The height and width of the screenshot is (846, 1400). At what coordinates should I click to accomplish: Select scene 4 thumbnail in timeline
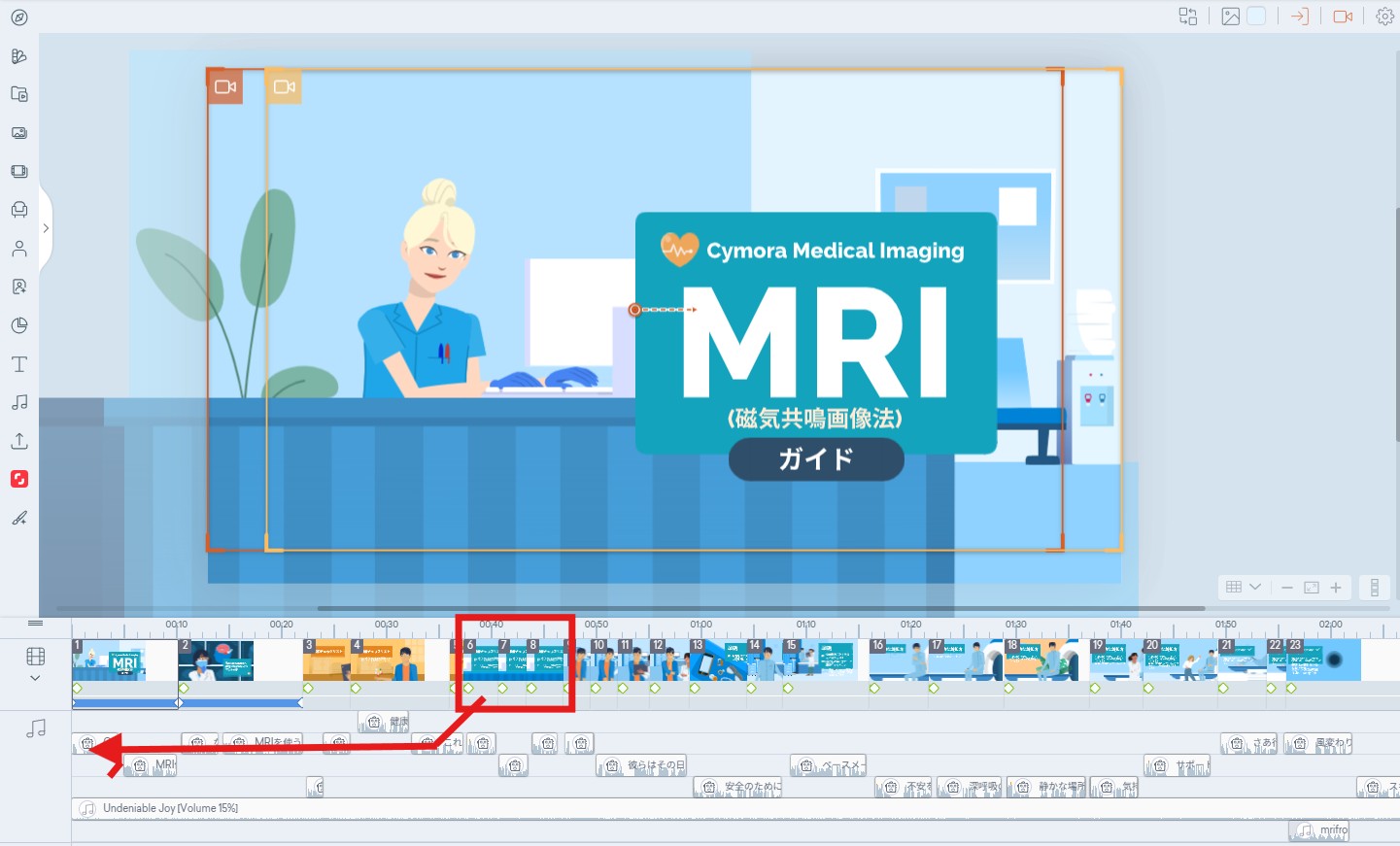pos(388,660)
